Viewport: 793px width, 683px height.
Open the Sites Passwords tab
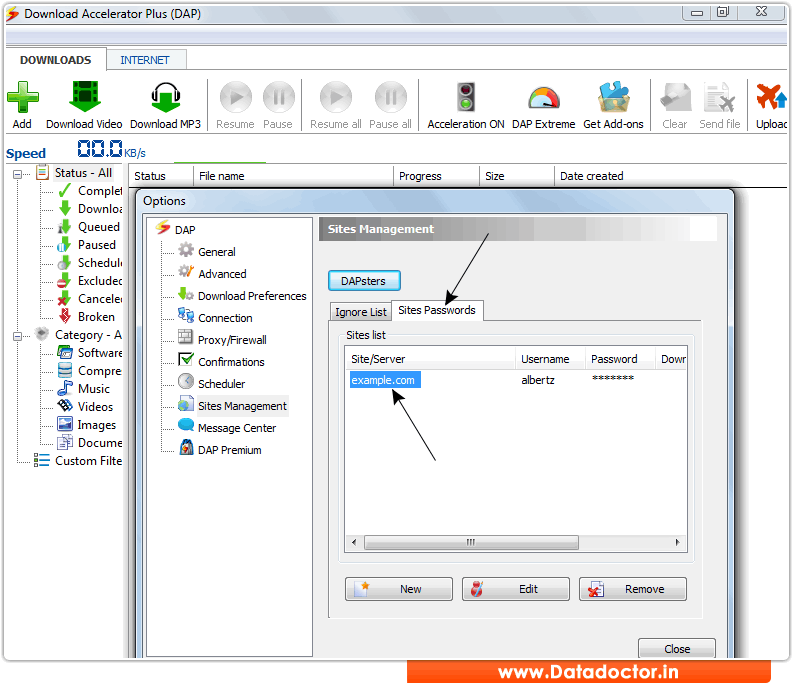coord(437,310)
